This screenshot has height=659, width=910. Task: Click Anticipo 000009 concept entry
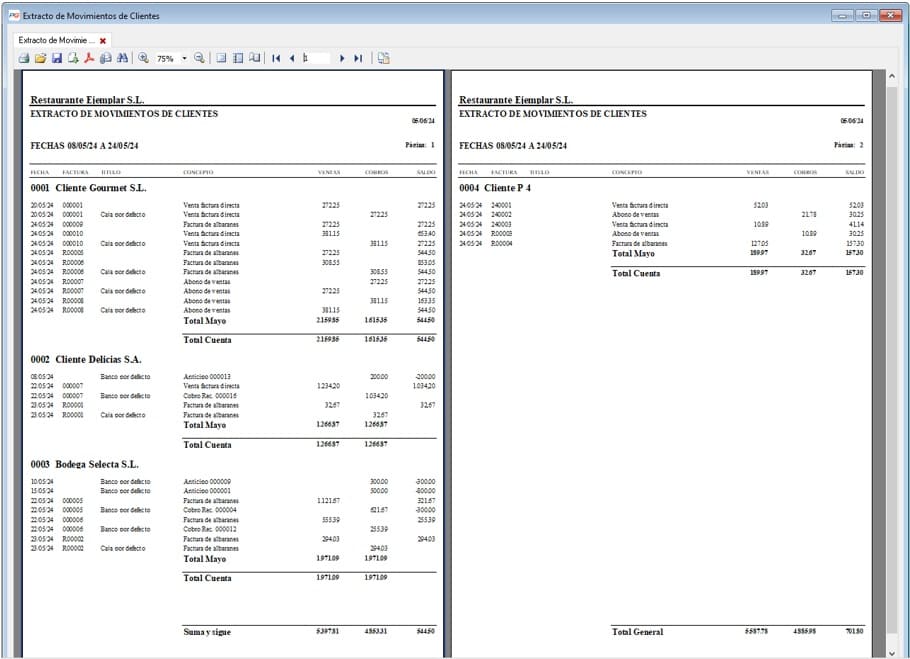[207, 481]
